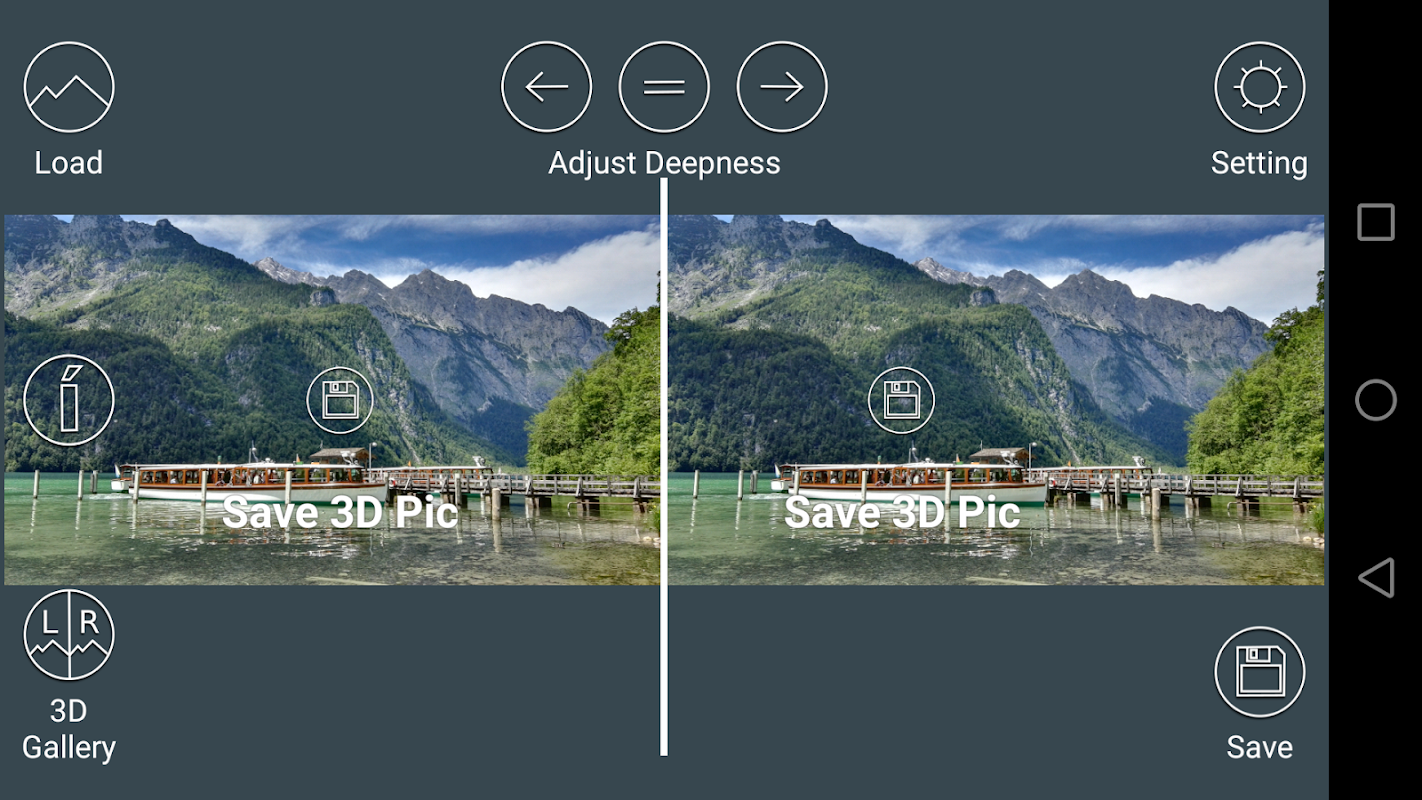Viewport: 1422px width, 800px height.
Task: Tap the 'Save' label at bottom right
Action: pos(1260,747)
